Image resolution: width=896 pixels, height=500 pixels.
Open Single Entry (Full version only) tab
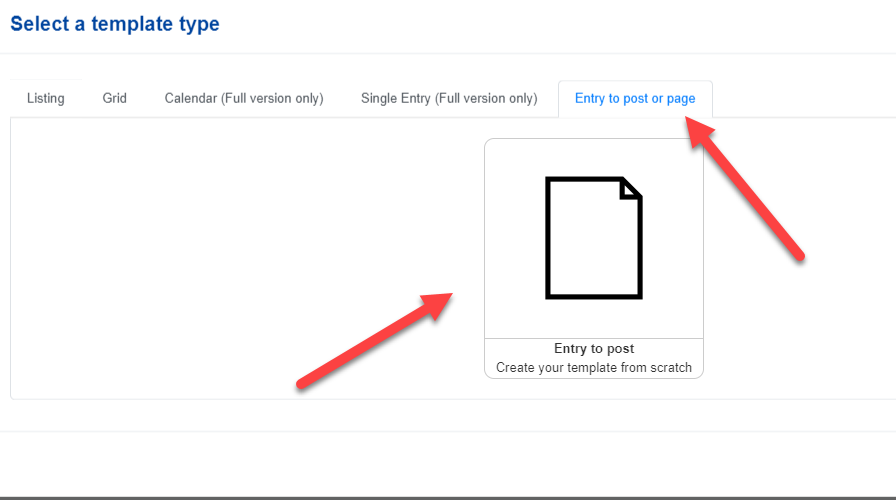click(x=449, y=98)
